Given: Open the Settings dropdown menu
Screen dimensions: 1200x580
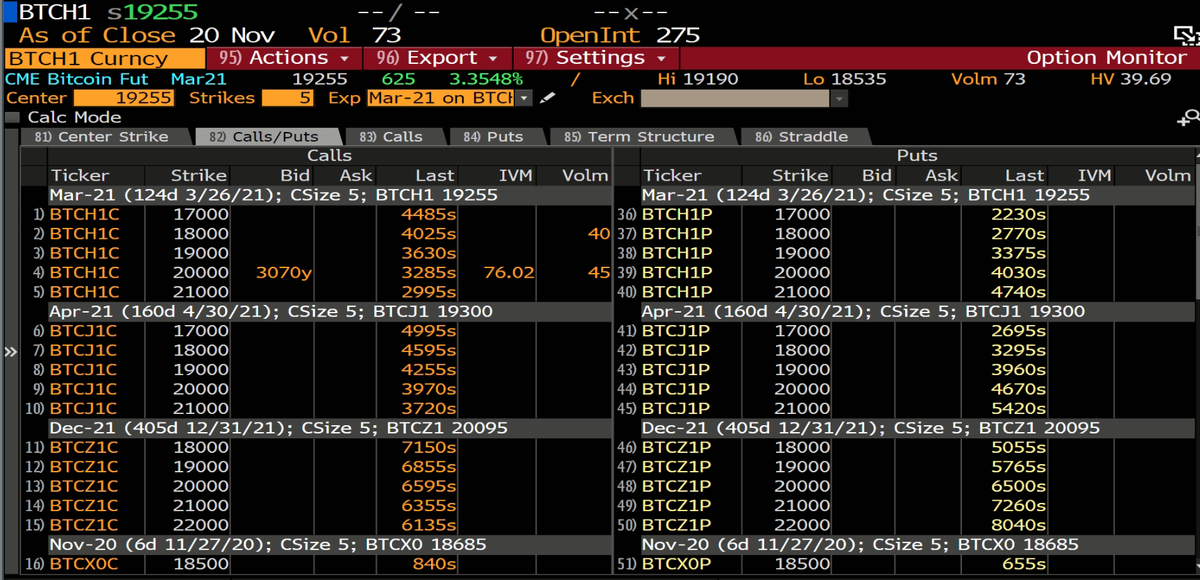Looking at the screenshot, I should pyautogui.click(x=597, y=58).
